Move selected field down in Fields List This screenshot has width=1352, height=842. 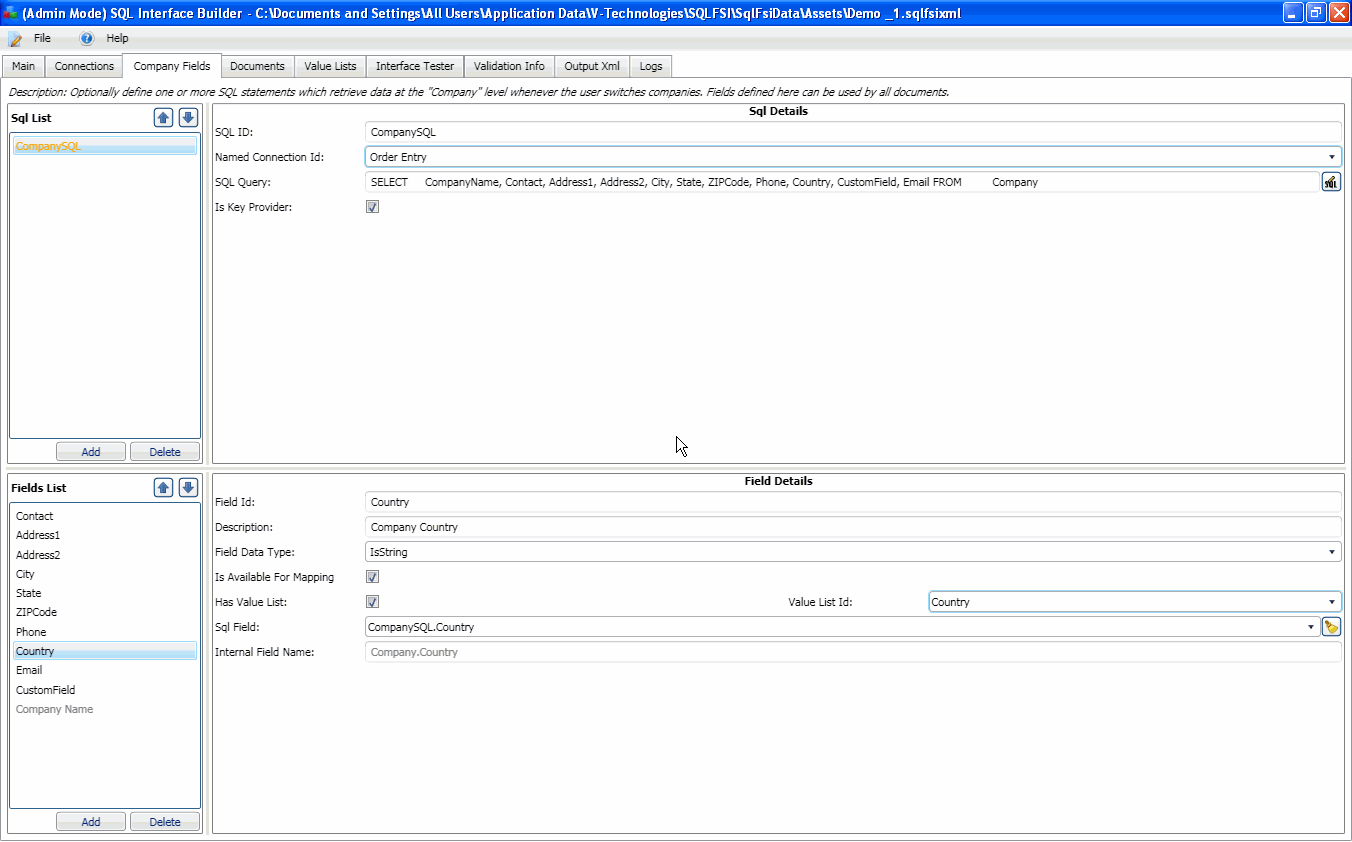188,488
